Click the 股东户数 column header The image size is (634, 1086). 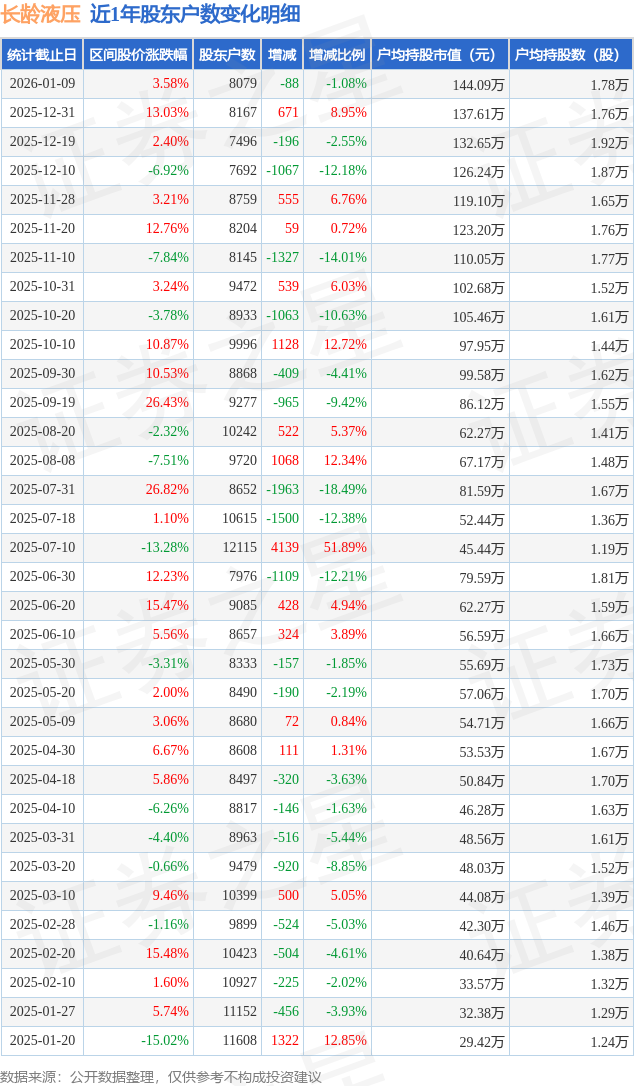coord(227,55)
